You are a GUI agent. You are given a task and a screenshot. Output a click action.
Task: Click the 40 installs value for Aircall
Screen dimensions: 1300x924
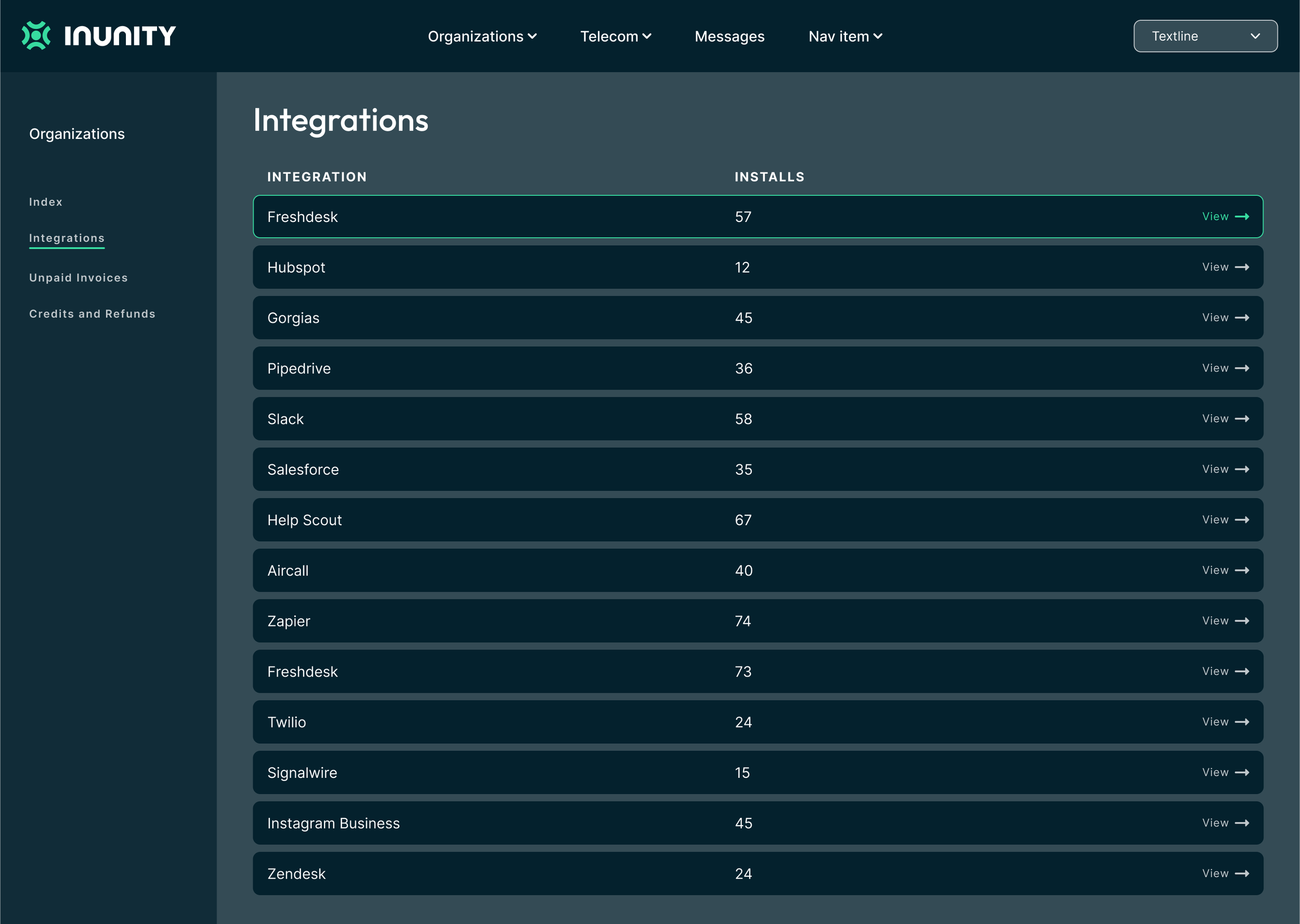coord(743,570)
